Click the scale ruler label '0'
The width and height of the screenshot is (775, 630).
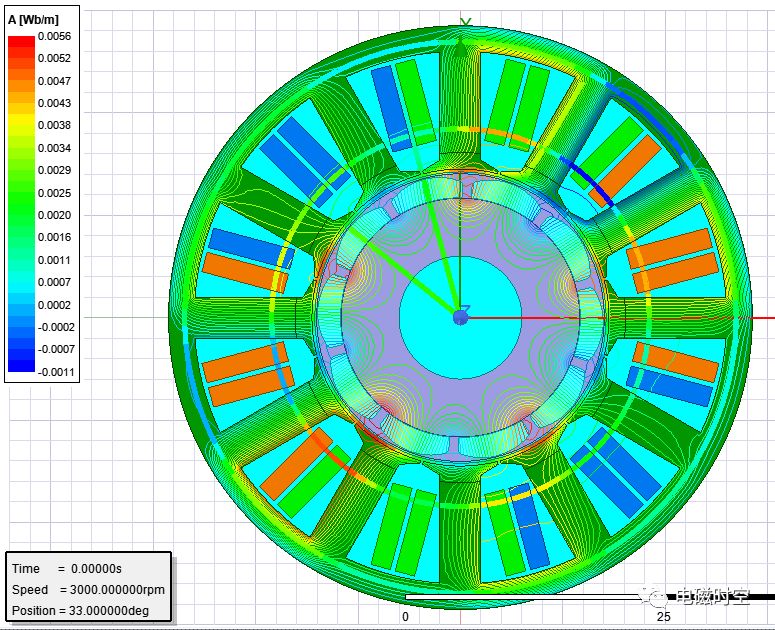(405, 617)
